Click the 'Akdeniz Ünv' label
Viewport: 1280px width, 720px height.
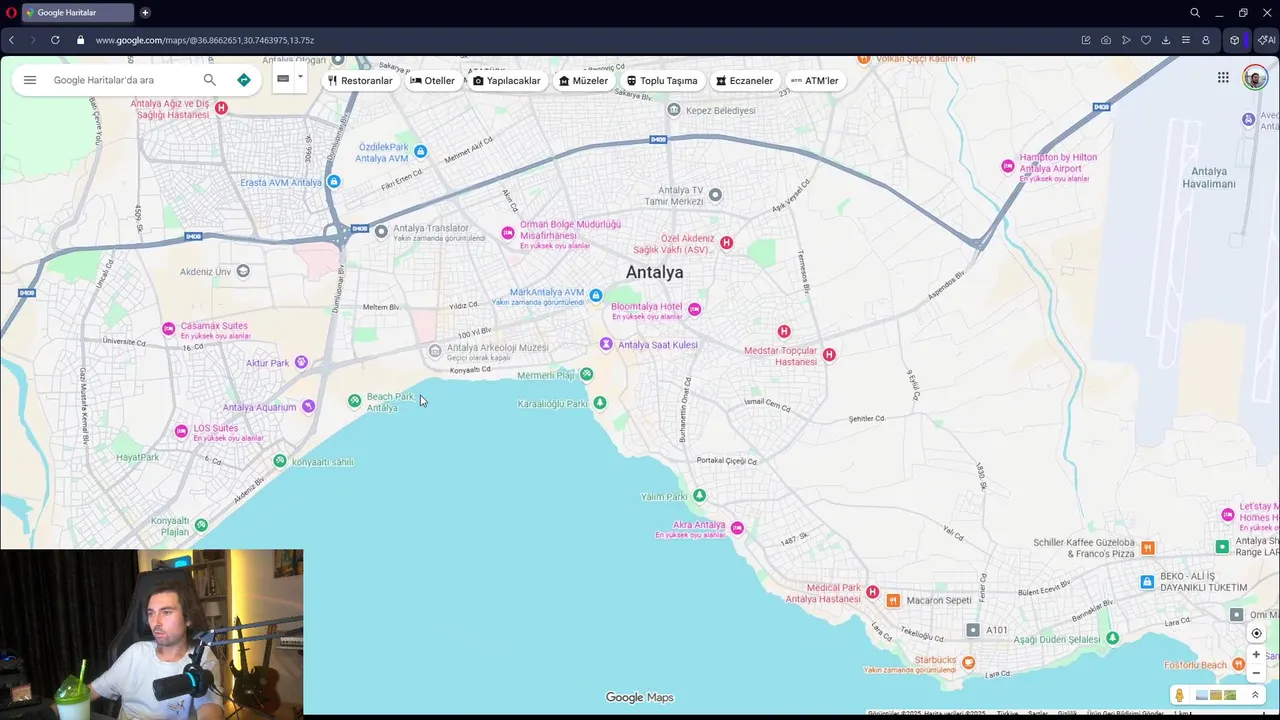click(x=205, y=272)
